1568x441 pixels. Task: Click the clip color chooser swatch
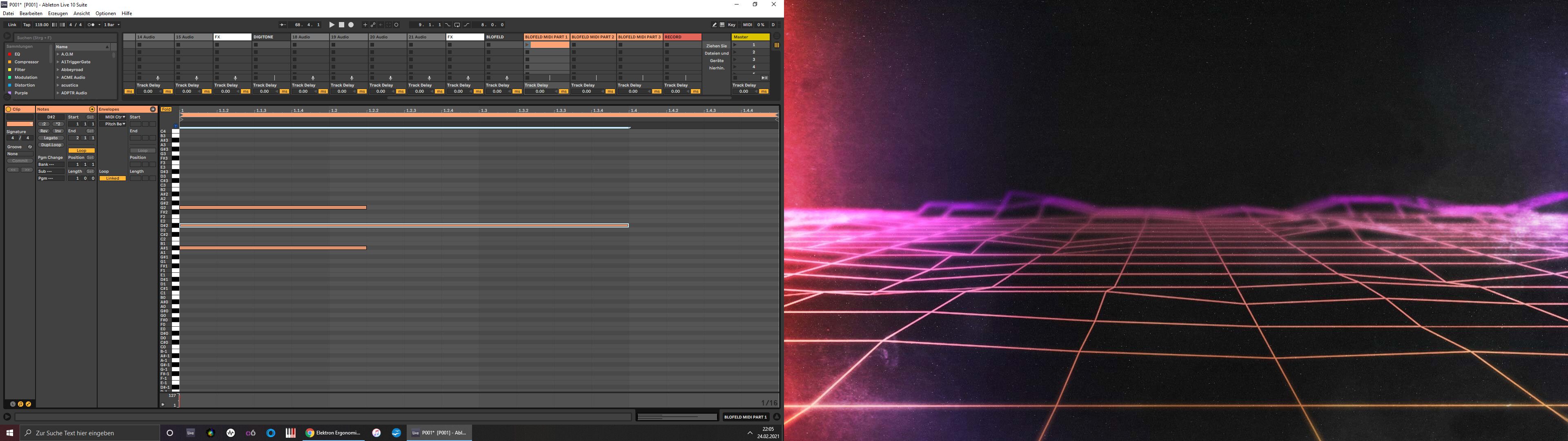[20, 124]
